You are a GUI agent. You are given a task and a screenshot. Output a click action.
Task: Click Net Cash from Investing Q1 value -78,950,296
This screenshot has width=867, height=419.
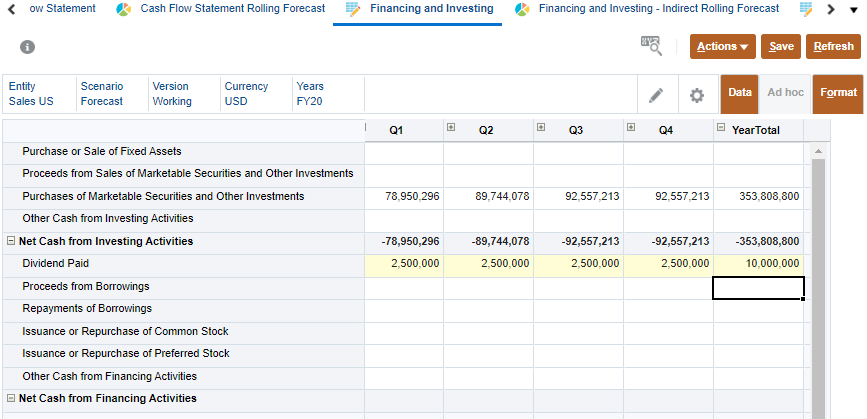click(x=410, y=242)
